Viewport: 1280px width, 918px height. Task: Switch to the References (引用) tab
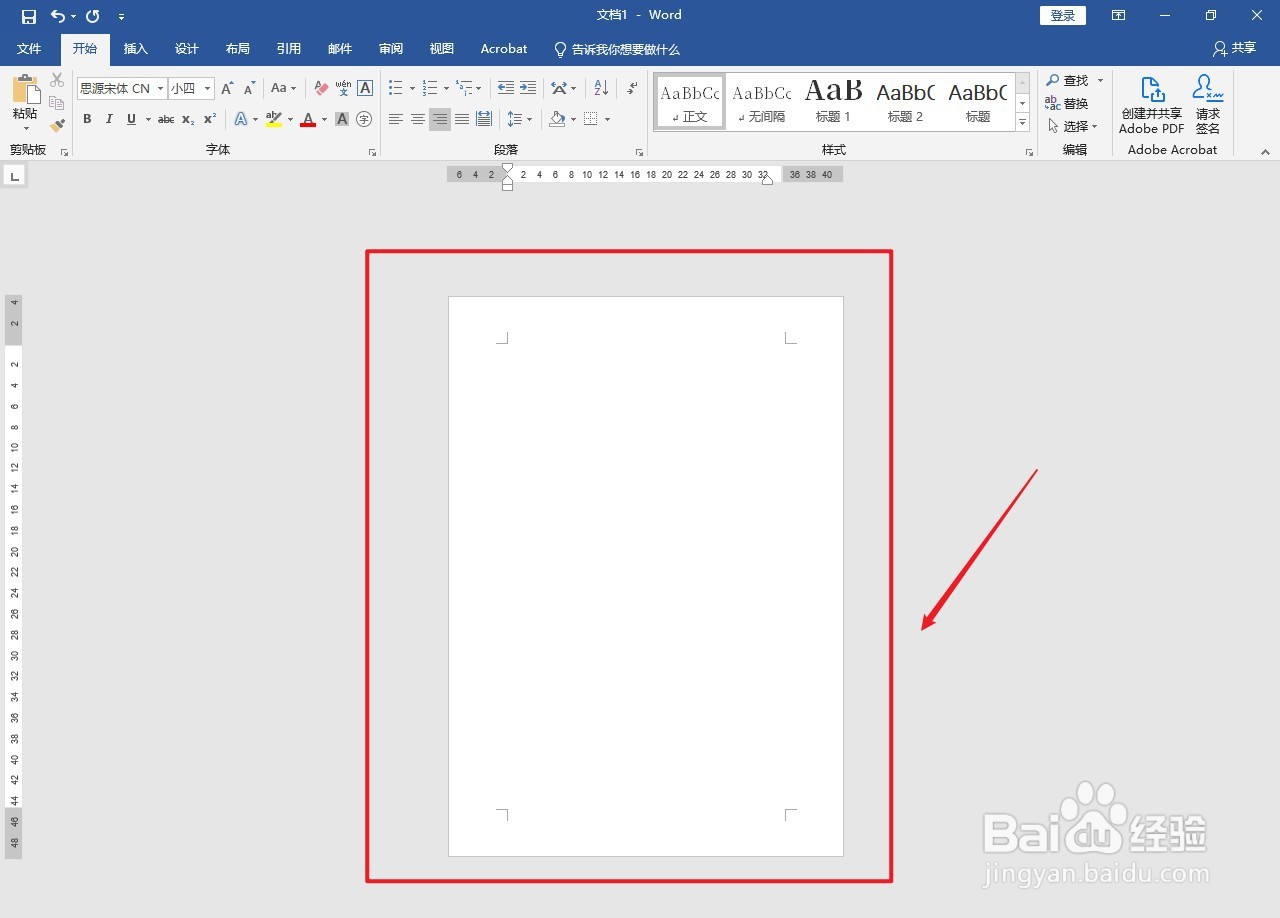point(289,49)
